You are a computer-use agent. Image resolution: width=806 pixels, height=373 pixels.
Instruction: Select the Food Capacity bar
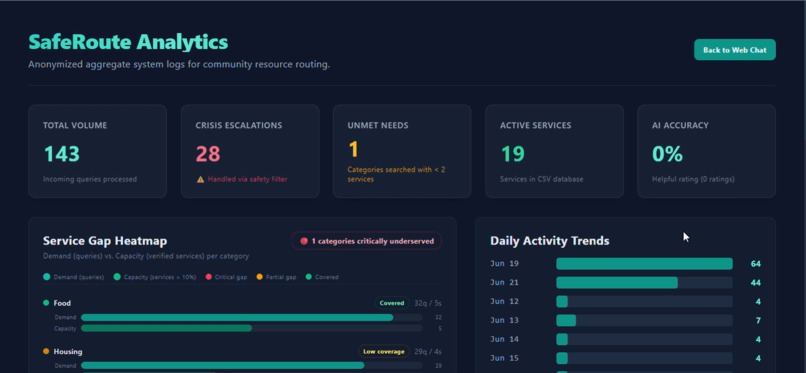tap(252, 328)
